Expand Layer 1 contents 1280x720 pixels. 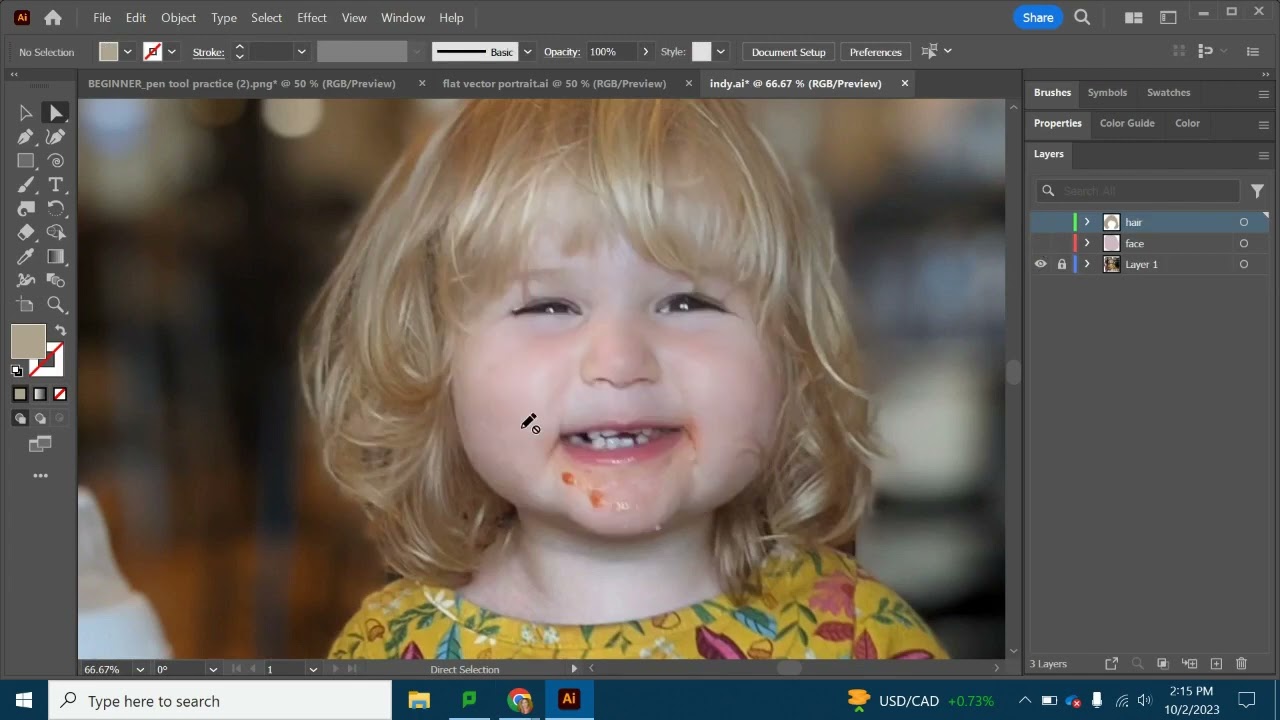(1087, 264)
